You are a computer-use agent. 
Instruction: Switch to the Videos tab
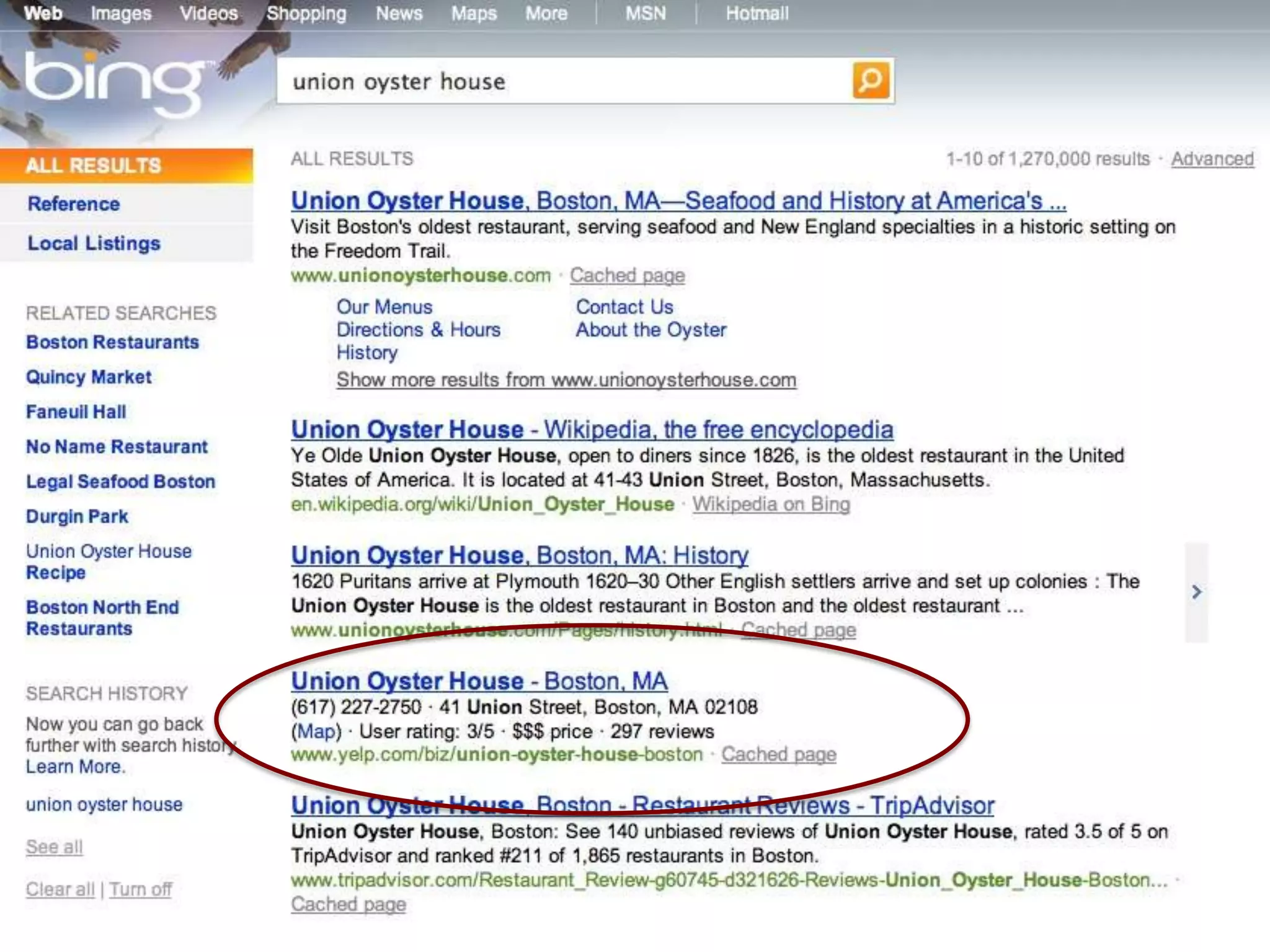point(209,13)
